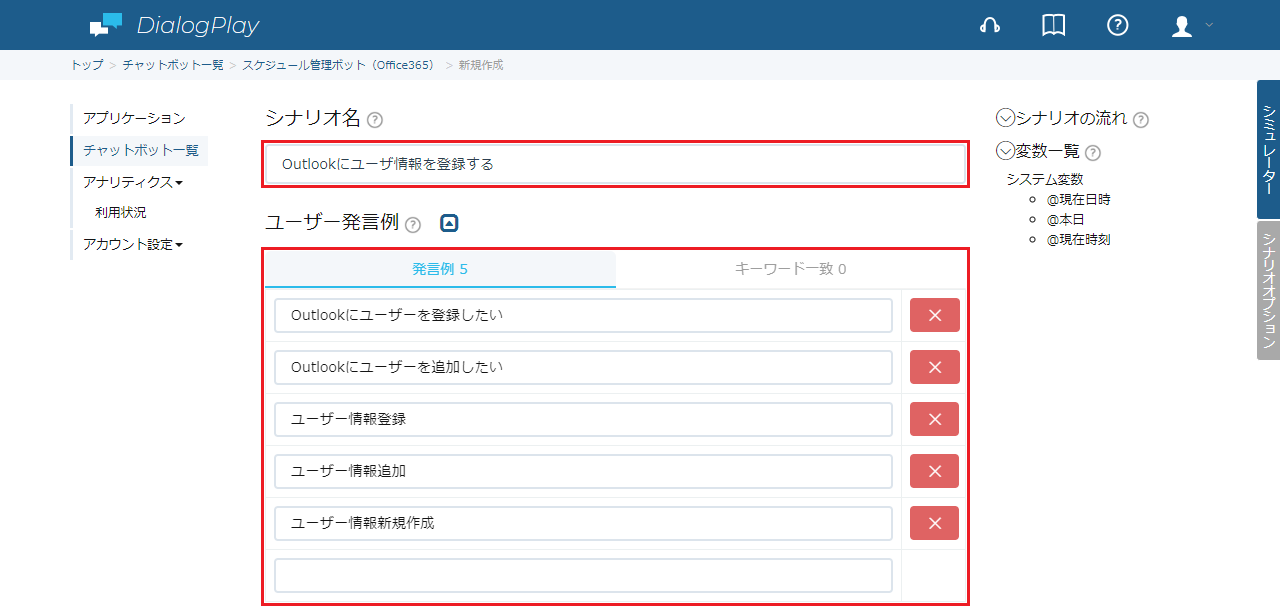The height and width of the screenshot is (615, 1280).
Task: Collapse the 変数一覧 chevron
Action: click(1005, 151)
